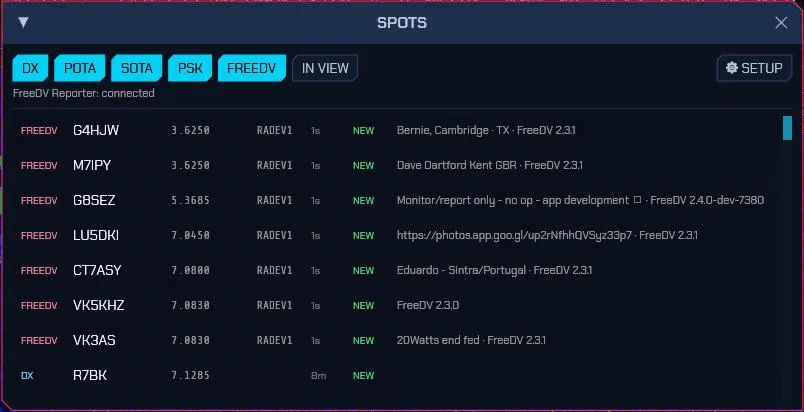
Task: Click 'FreeDV Reporter: connected' status
Action: [84, 93]
